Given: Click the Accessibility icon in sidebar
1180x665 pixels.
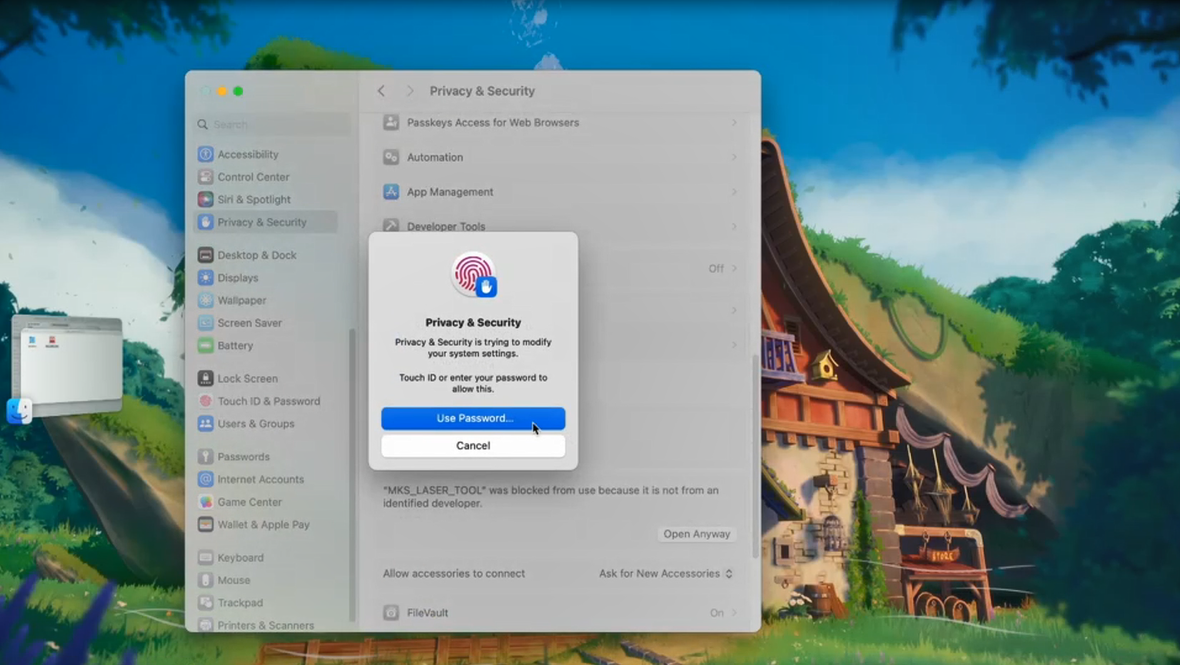Looking at the screenshot, I should 205,154.
